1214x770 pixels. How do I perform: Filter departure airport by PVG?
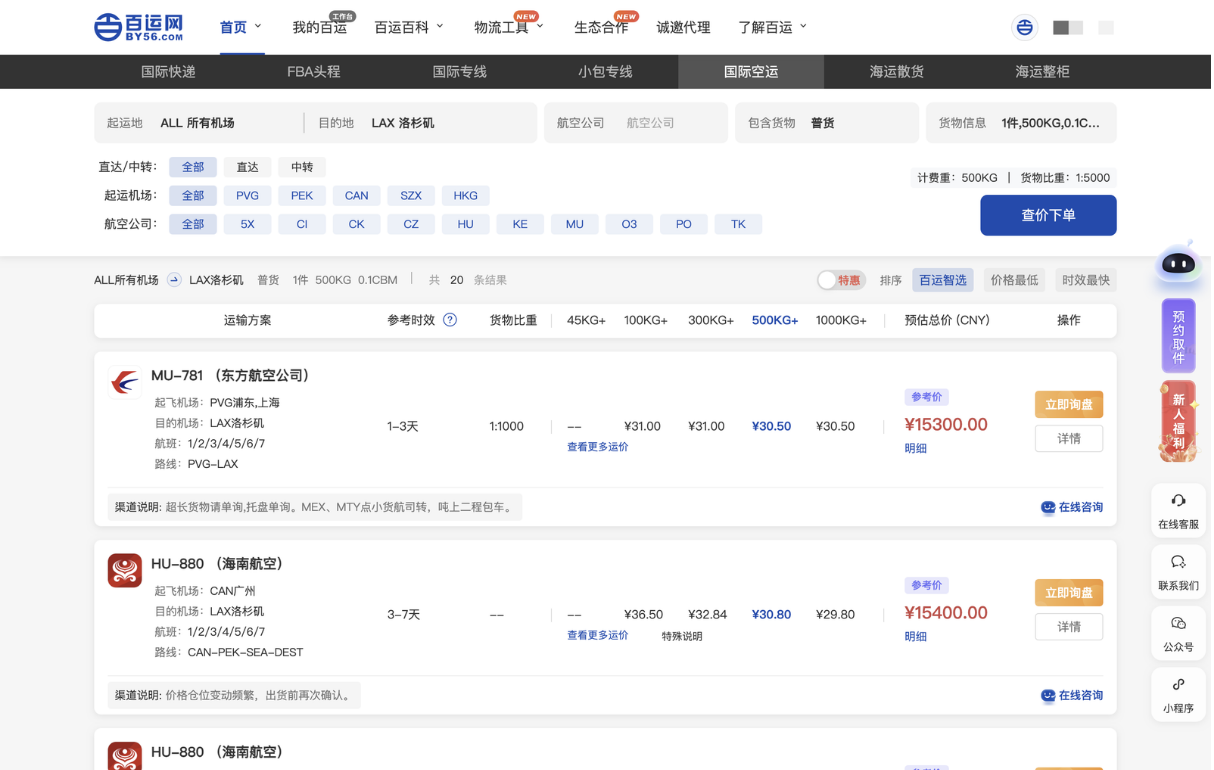point(247,195)
